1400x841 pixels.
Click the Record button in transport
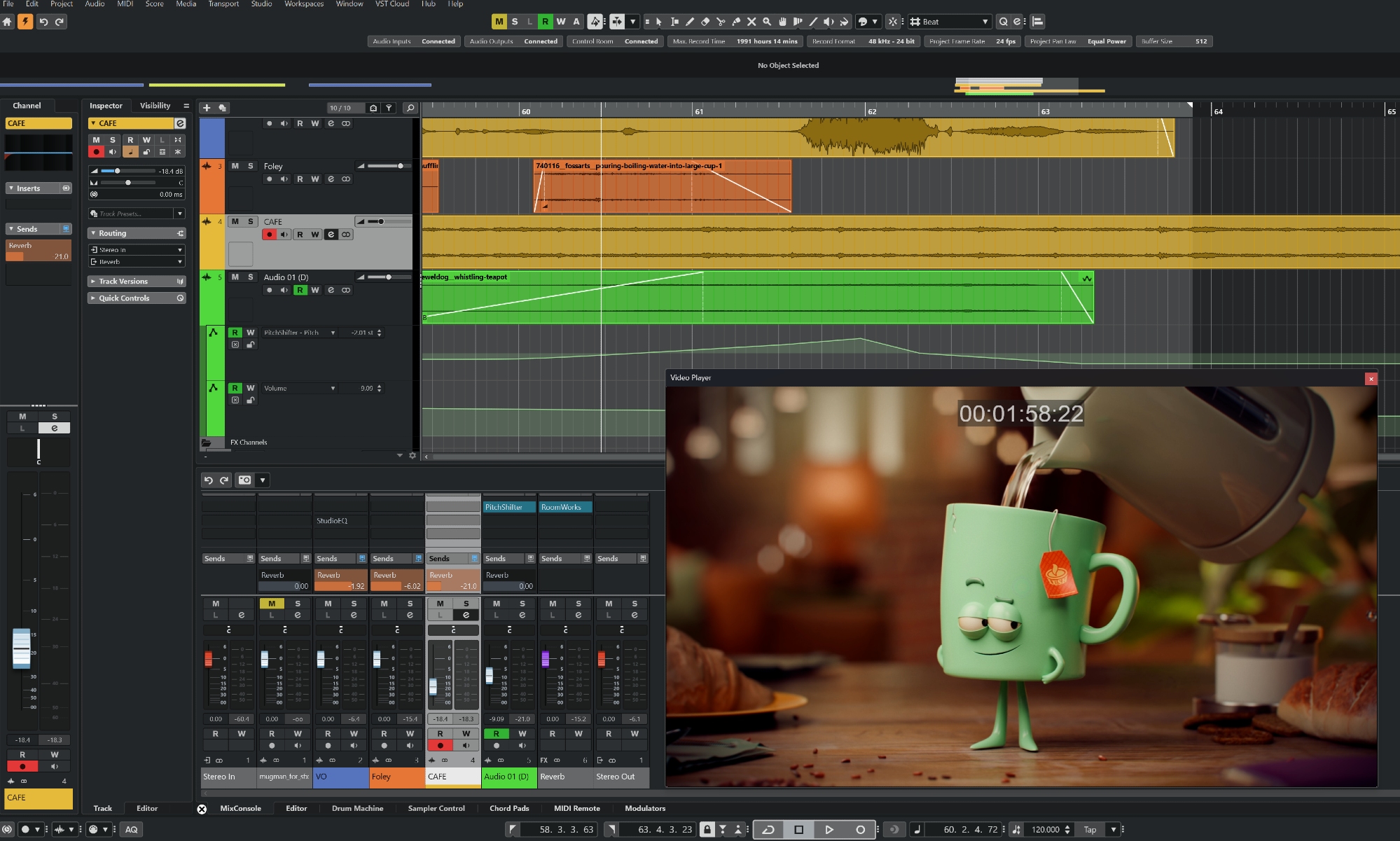coord(860,829)
